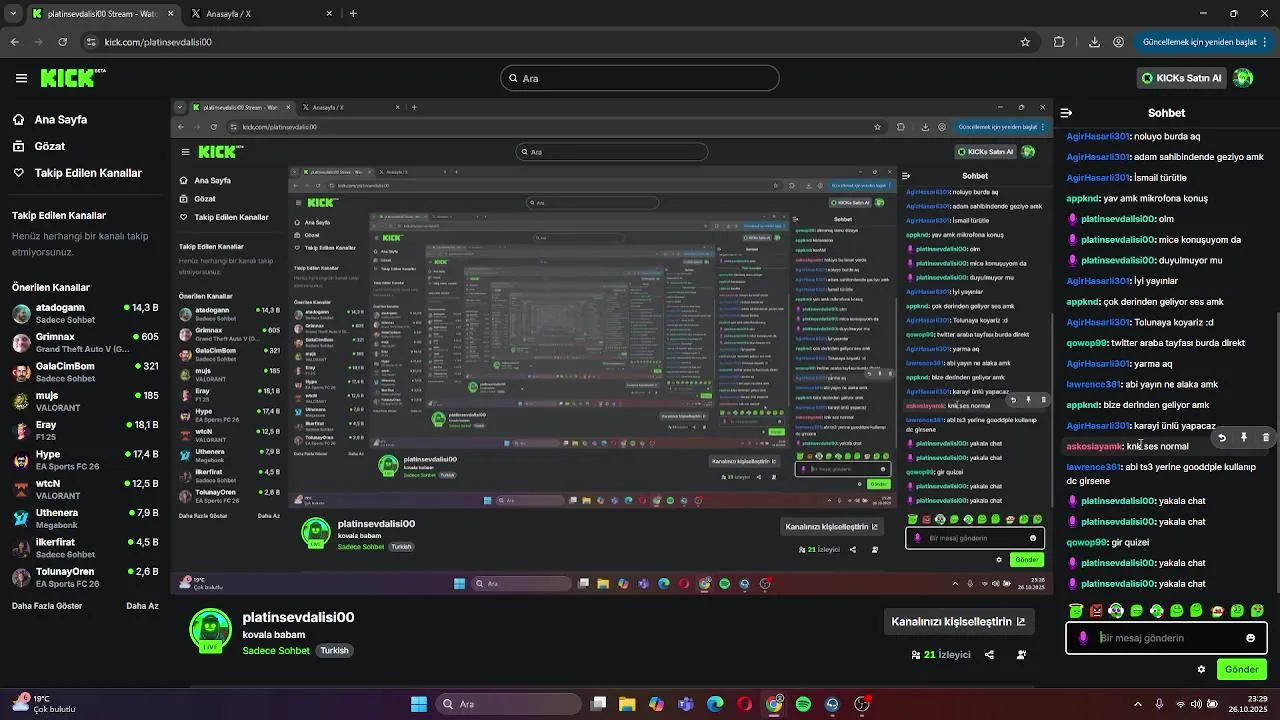1280x720 pixels.
Task: Click KICKs Satın Al button
Action: pos(1182,78)
